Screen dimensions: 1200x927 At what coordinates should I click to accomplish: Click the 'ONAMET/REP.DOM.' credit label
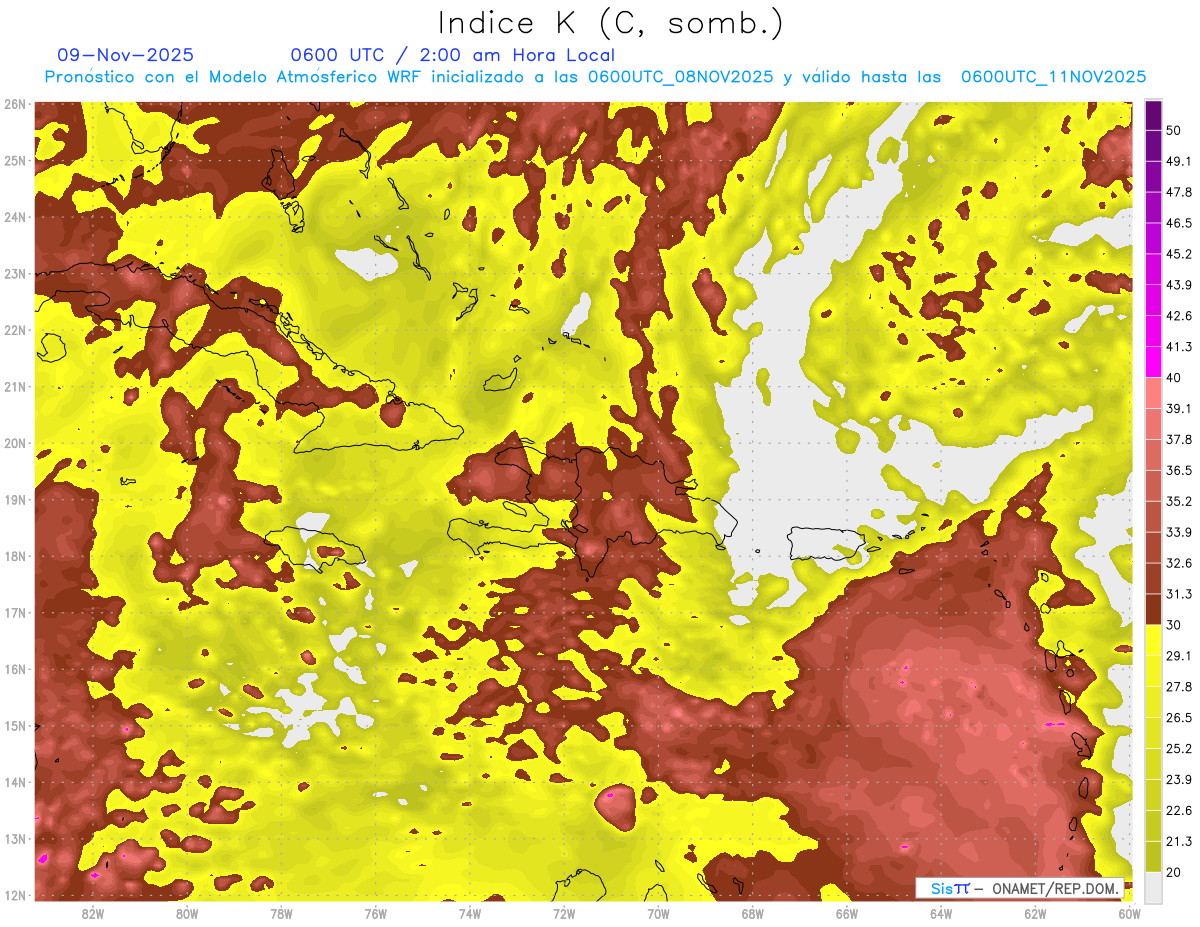tap(1055, 888)
